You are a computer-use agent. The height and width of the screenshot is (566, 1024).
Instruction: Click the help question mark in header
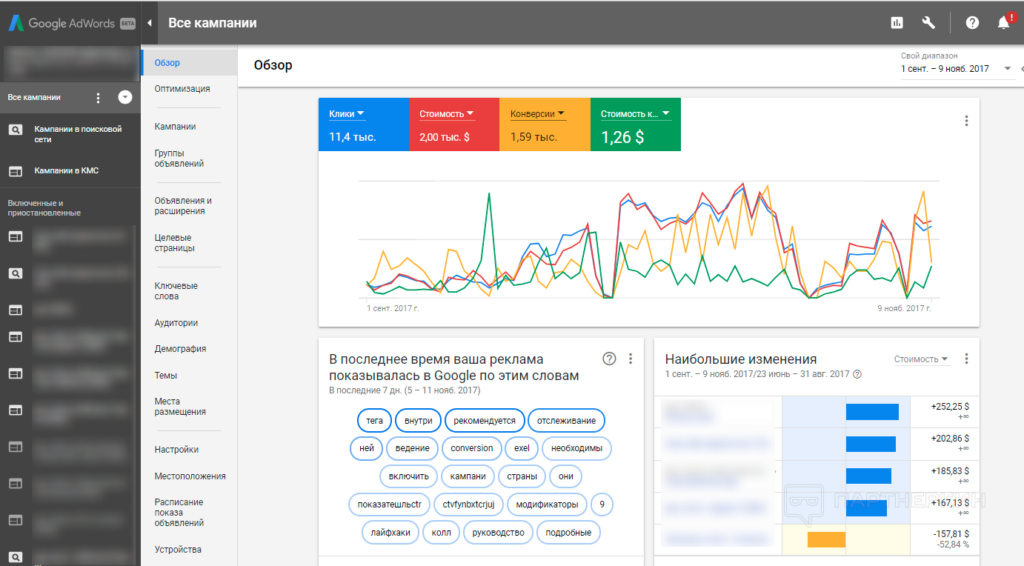972,23
